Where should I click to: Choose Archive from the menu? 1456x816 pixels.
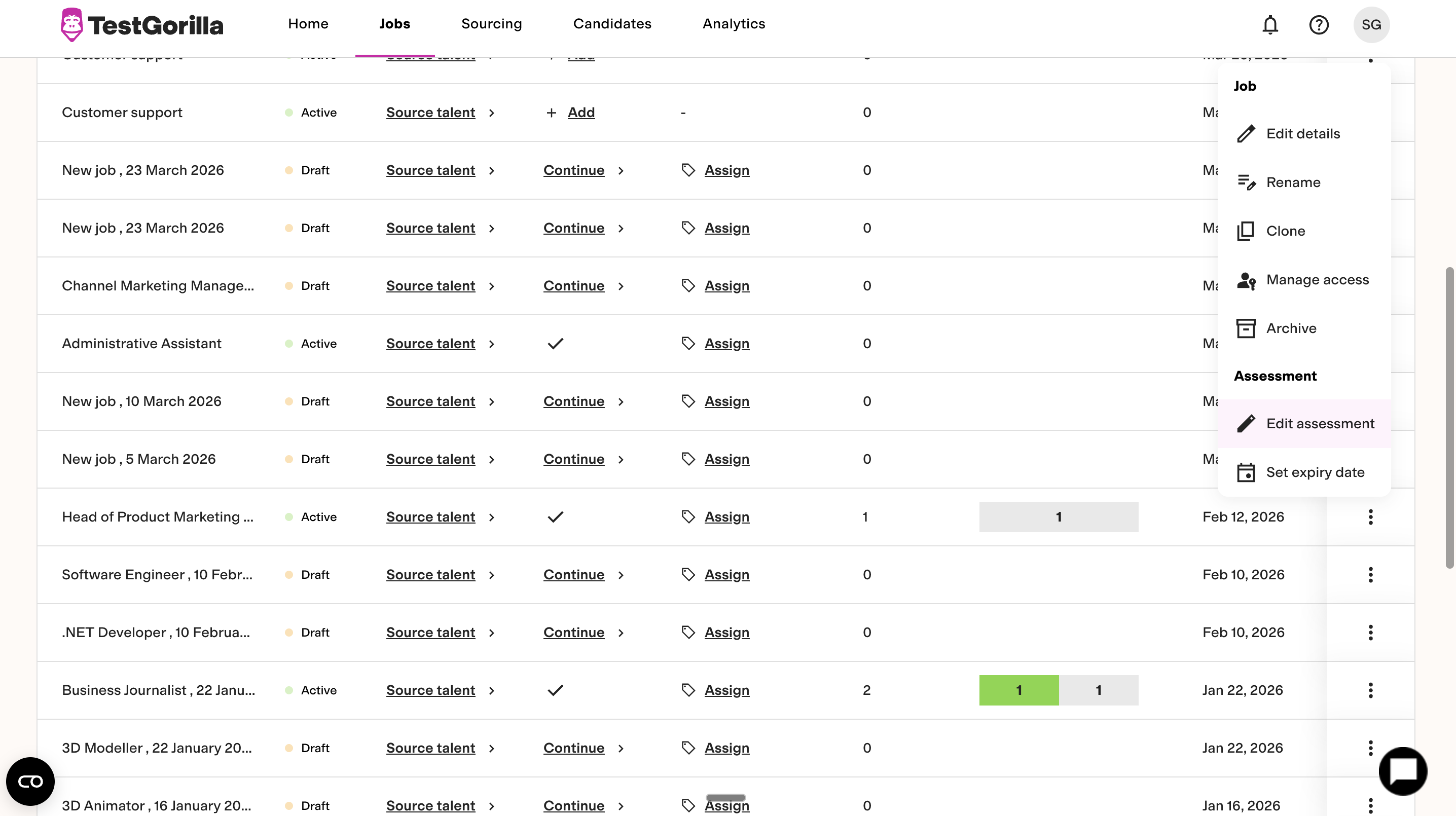(1304, 328)
